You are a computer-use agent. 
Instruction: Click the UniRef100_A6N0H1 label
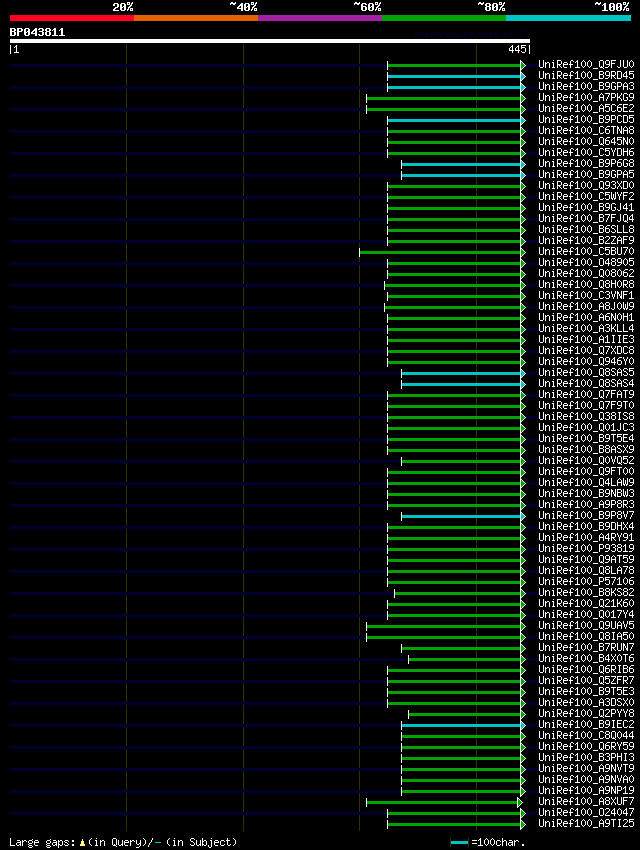(586, 317)
